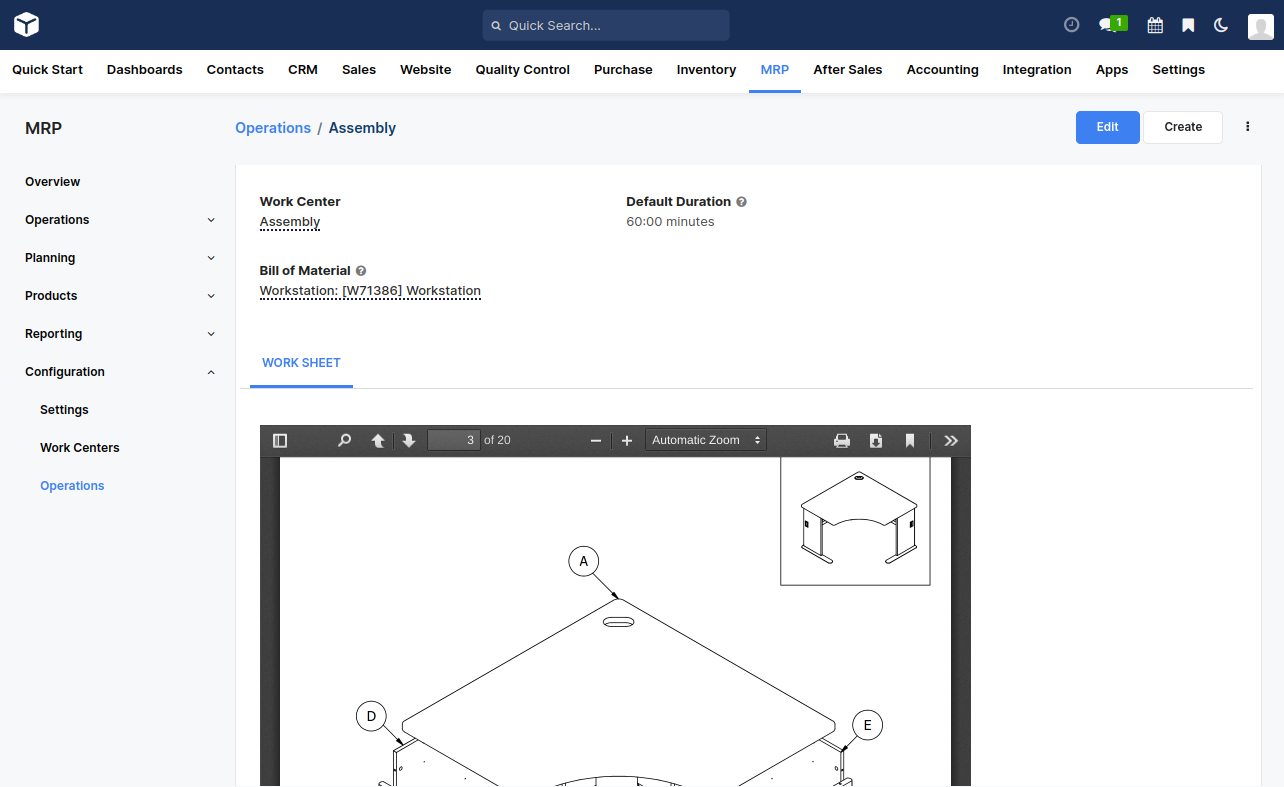Screen dimensions: 1284x787
Task: Select the WORK SHEET tab
Action: 301,363
